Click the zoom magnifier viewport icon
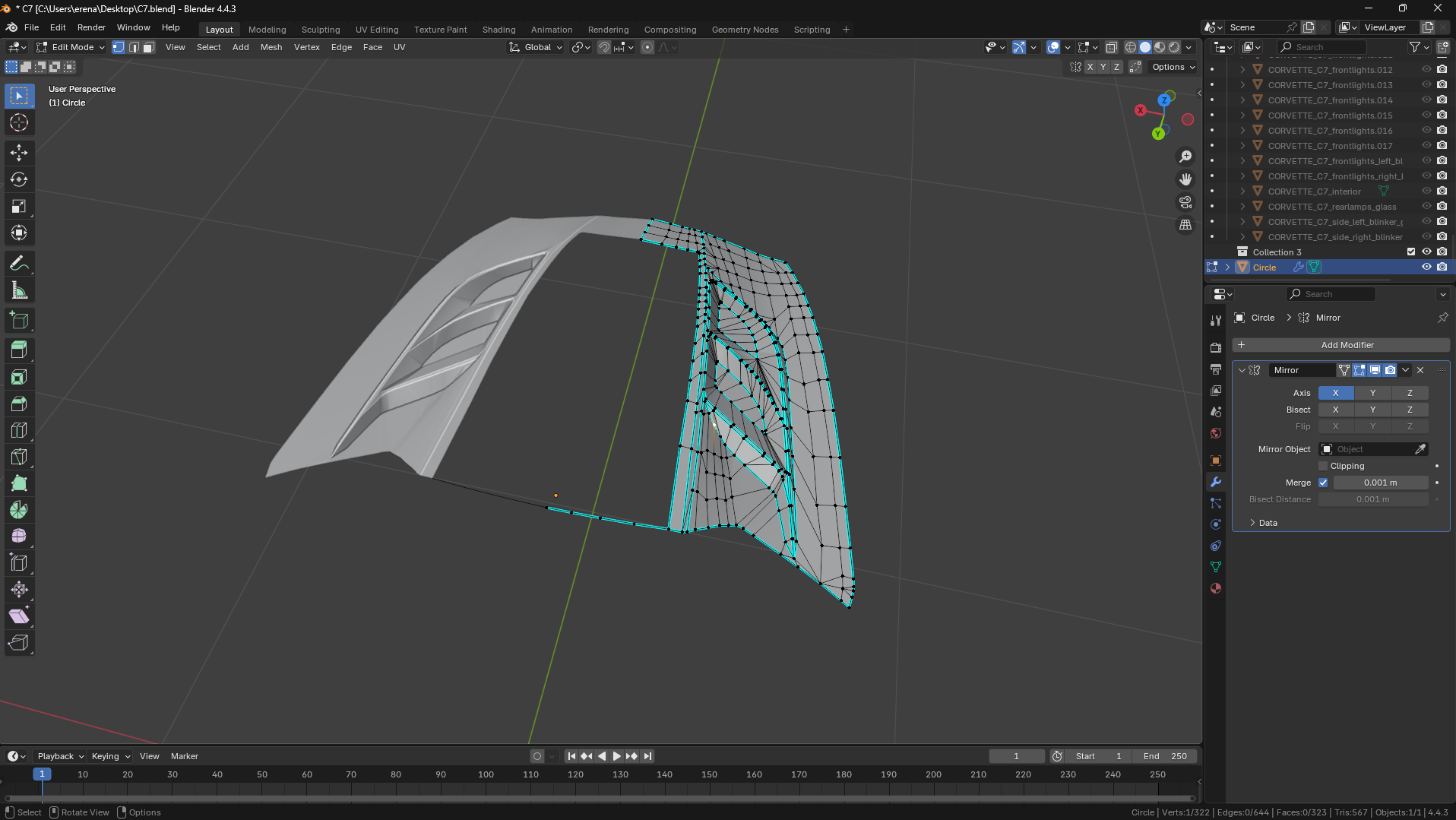1456x820 pixels. (x=1185, y=157)
